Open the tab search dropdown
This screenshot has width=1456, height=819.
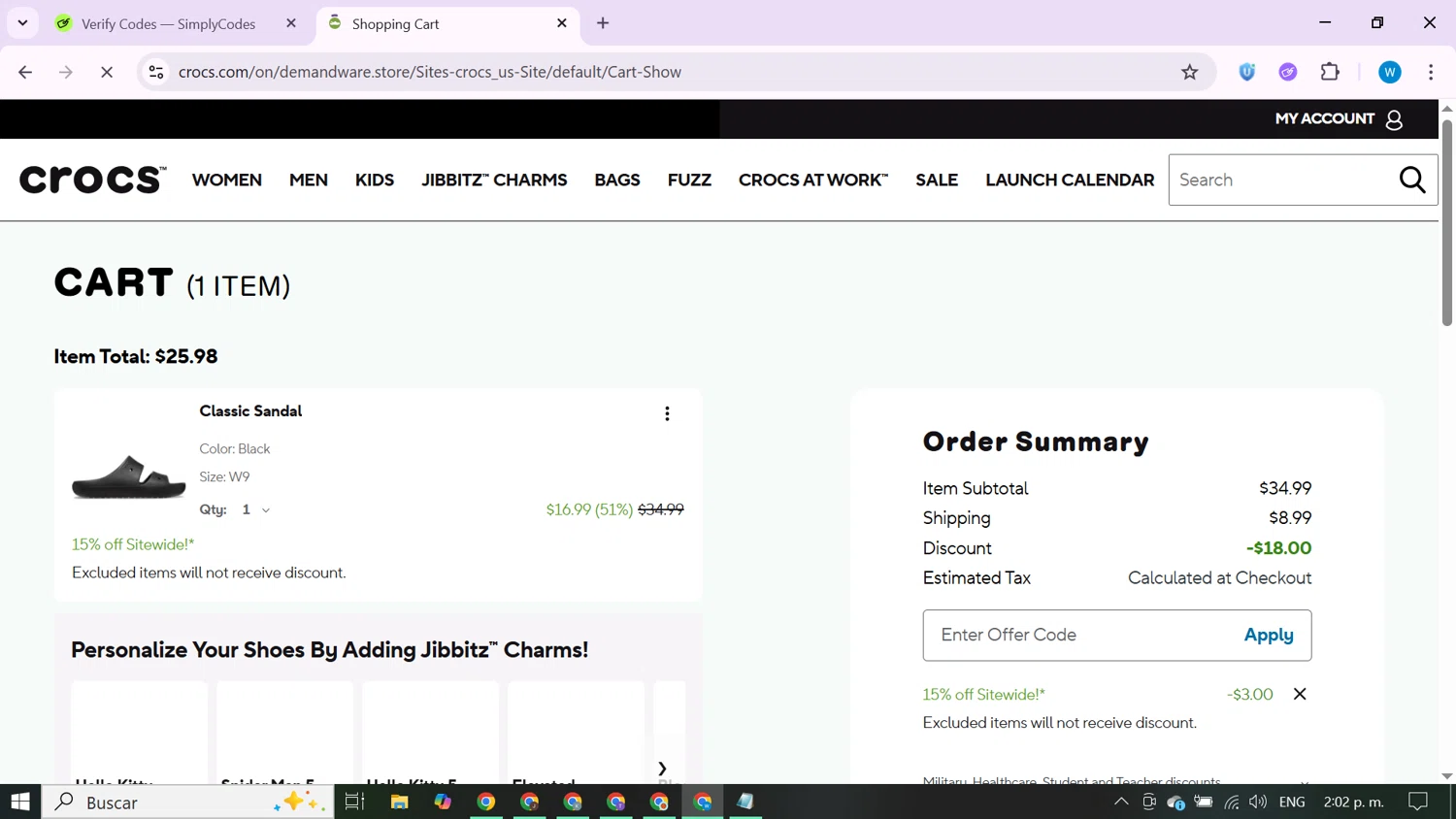[x=22, y=23]
